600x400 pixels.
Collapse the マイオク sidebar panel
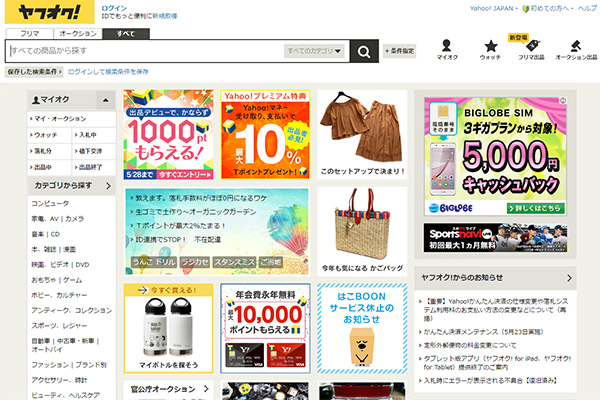105,100
